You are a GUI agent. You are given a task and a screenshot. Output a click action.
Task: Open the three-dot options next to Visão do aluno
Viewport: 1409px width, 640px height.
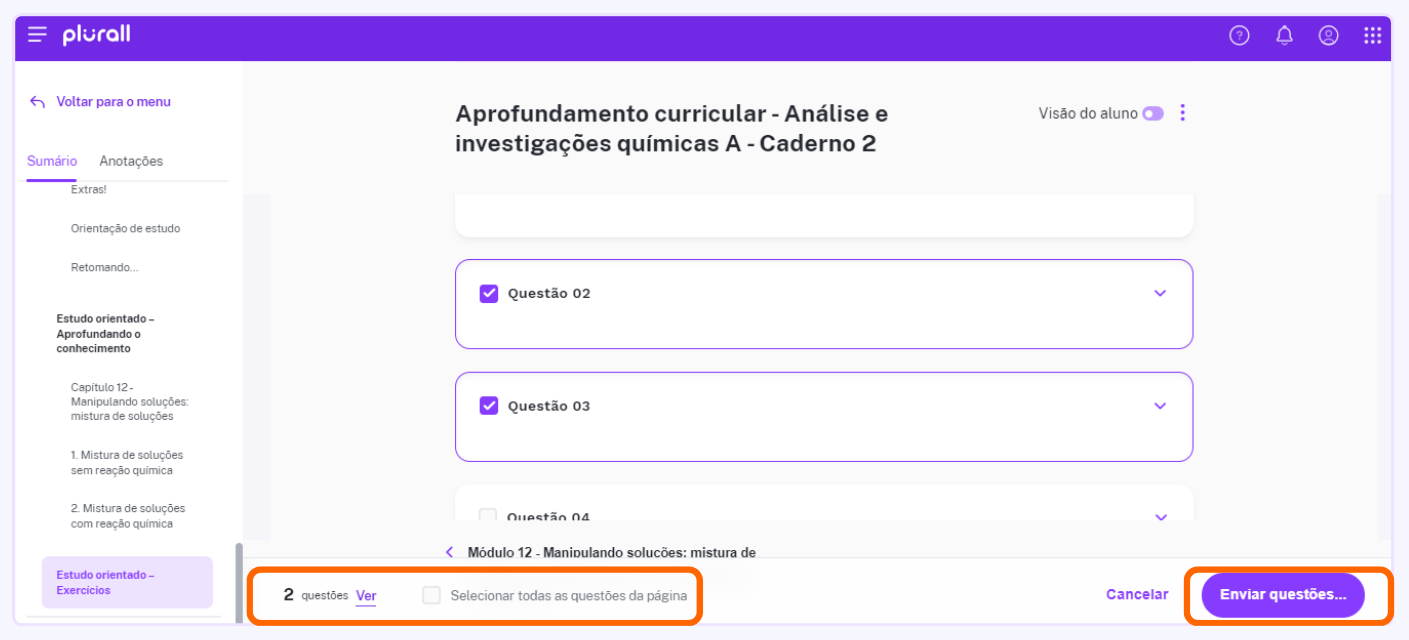click(x=1183, y=113)
